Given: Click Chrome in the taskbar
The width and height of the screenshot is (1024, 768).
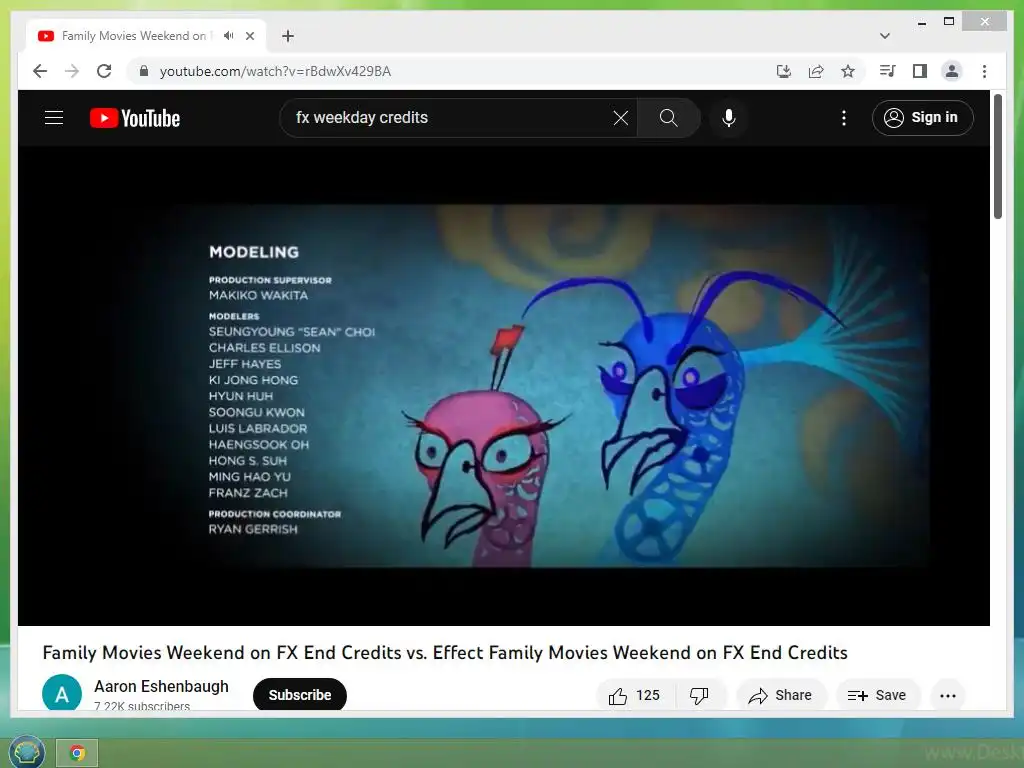Looking at the screenshot, I should point(77,753).
